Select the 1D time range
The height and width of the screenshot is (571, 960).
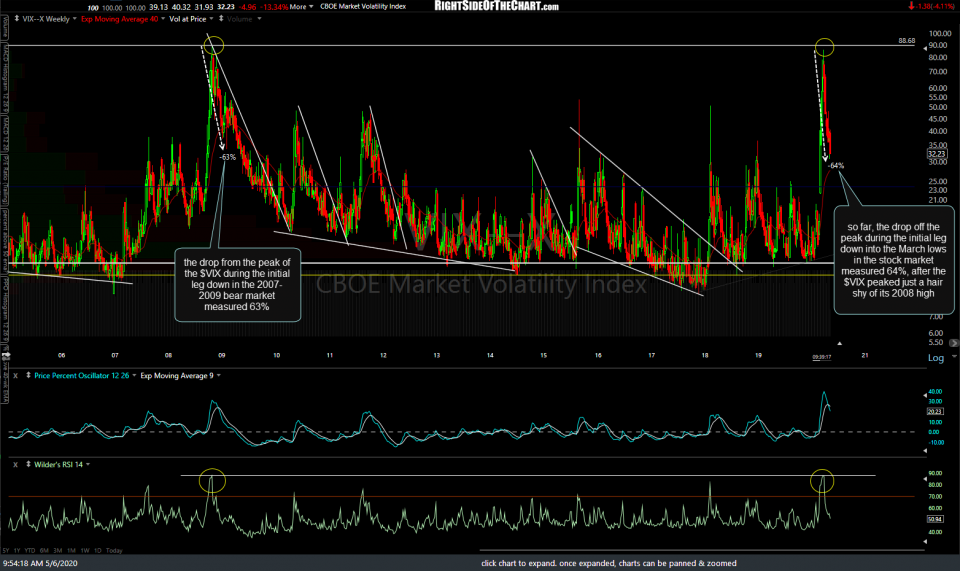(97, 550)
